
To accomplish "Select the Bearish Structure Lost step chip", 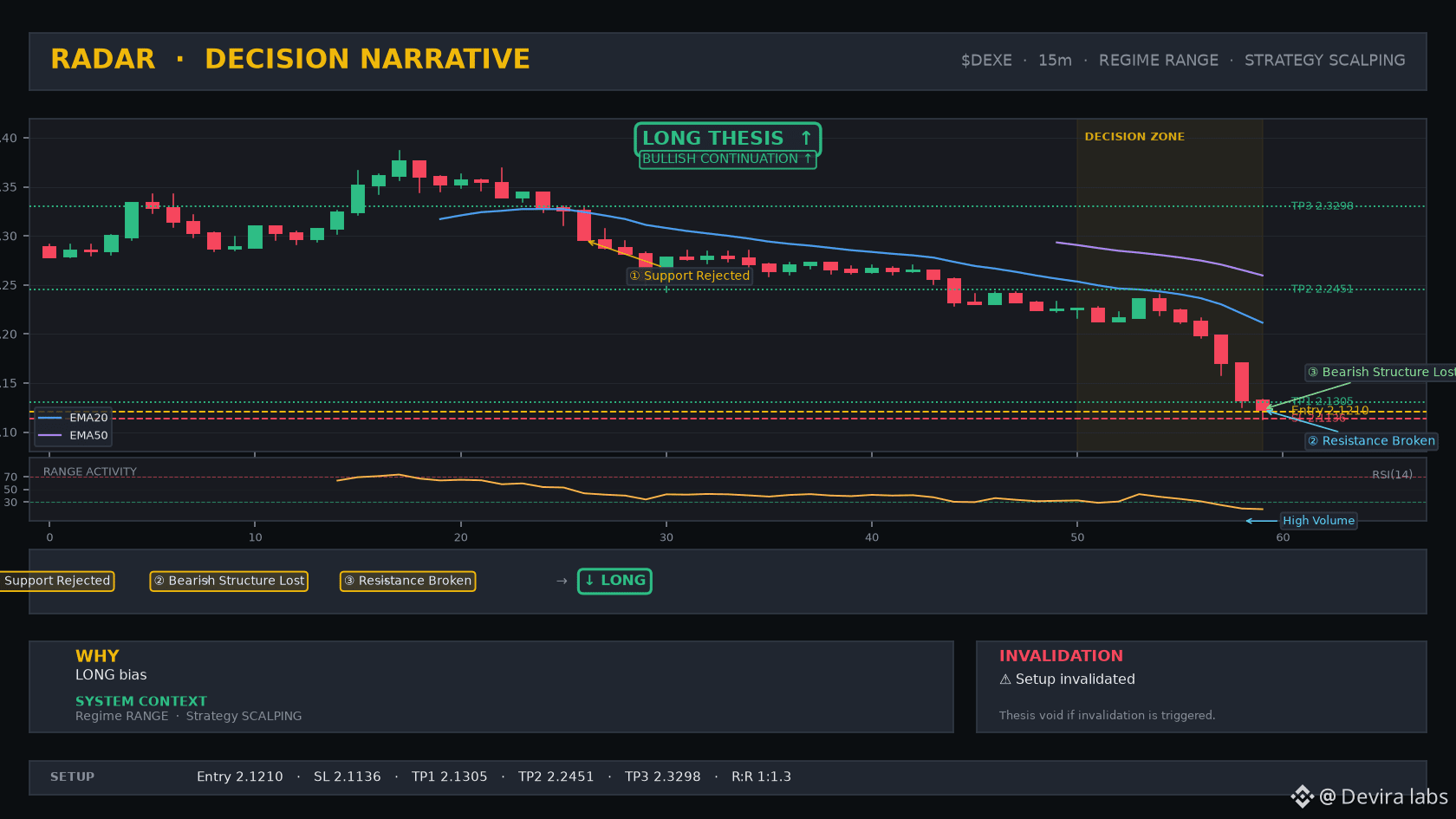I will click(229, 581).
